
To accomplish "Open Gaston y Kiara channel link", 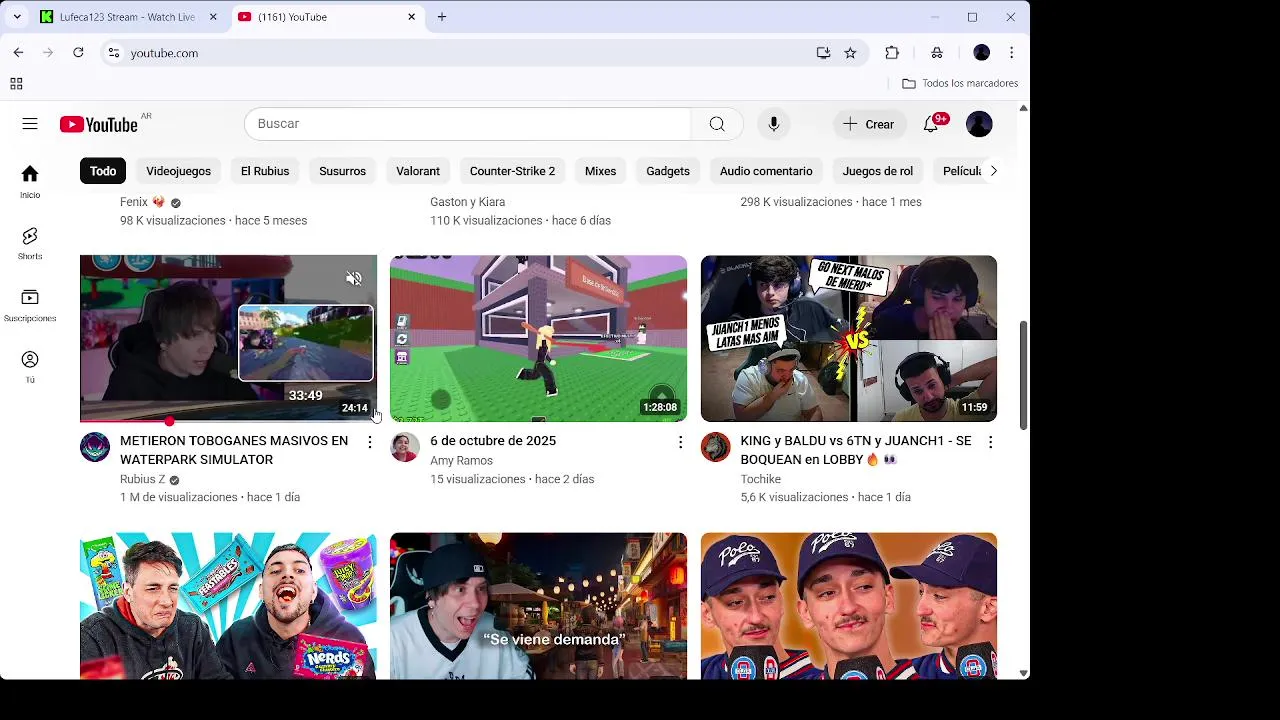I will [467, 202].
